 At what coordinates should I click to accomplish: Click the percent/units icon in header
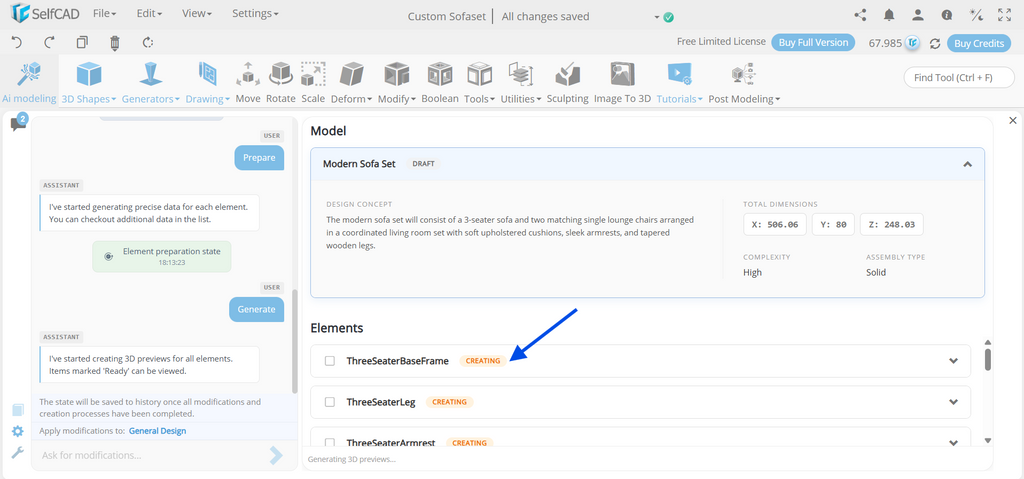click(x=976, y=15)
